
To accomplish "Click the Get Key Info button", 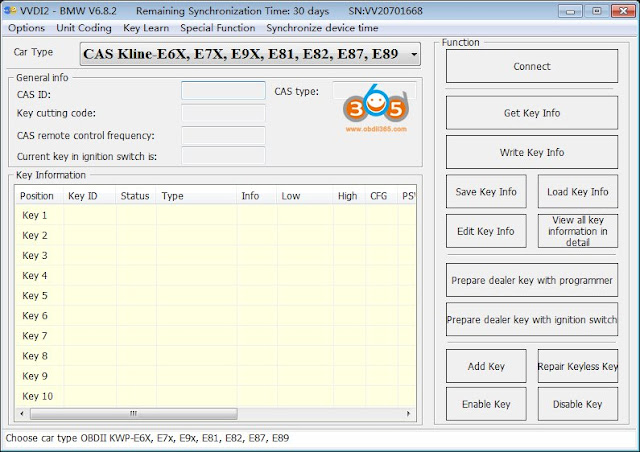I will [532, 113].
